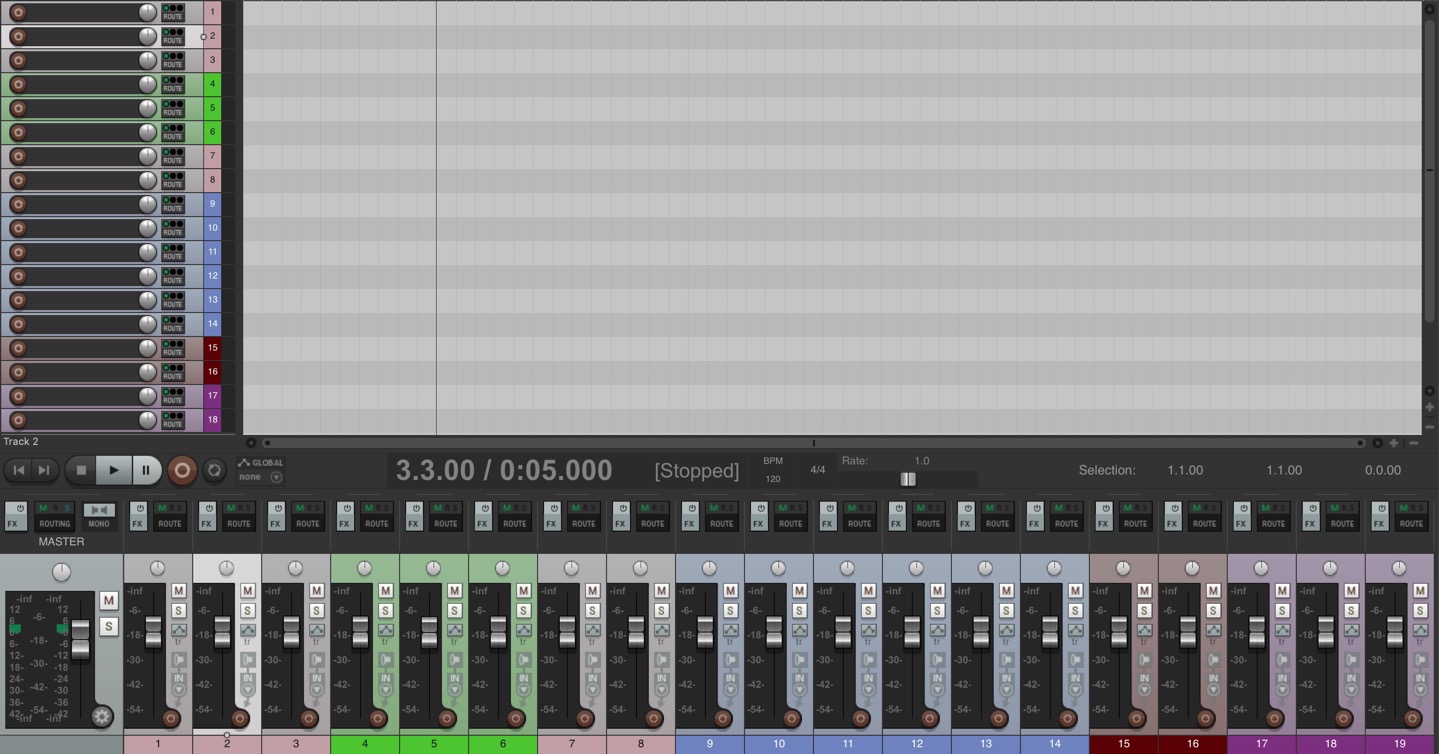Click the transport Stop button
The height and width of the screenshot is (754, 1439).
point(81,470)
